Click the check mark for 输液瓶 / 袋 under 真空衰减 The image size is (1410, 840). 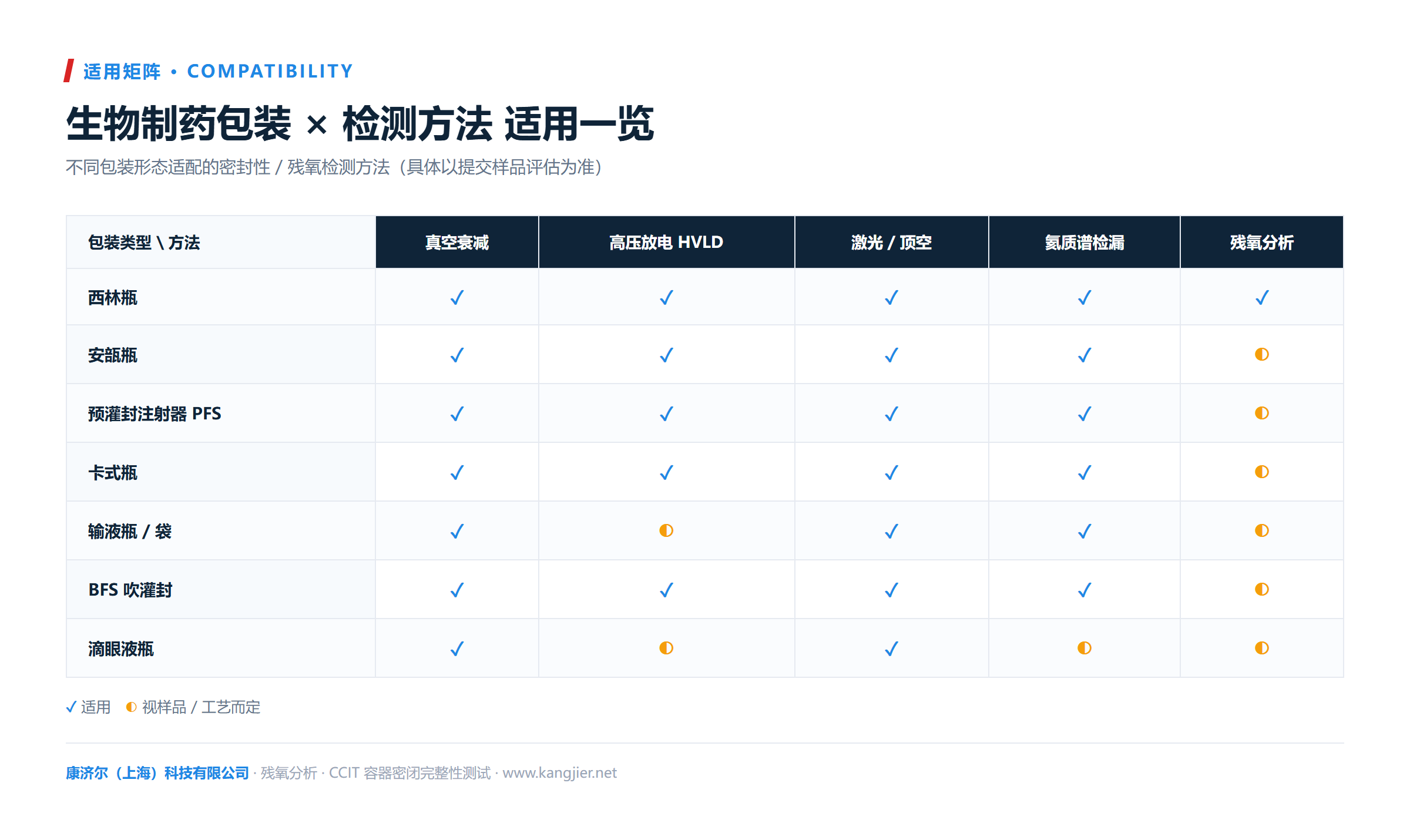coord(456,531)
